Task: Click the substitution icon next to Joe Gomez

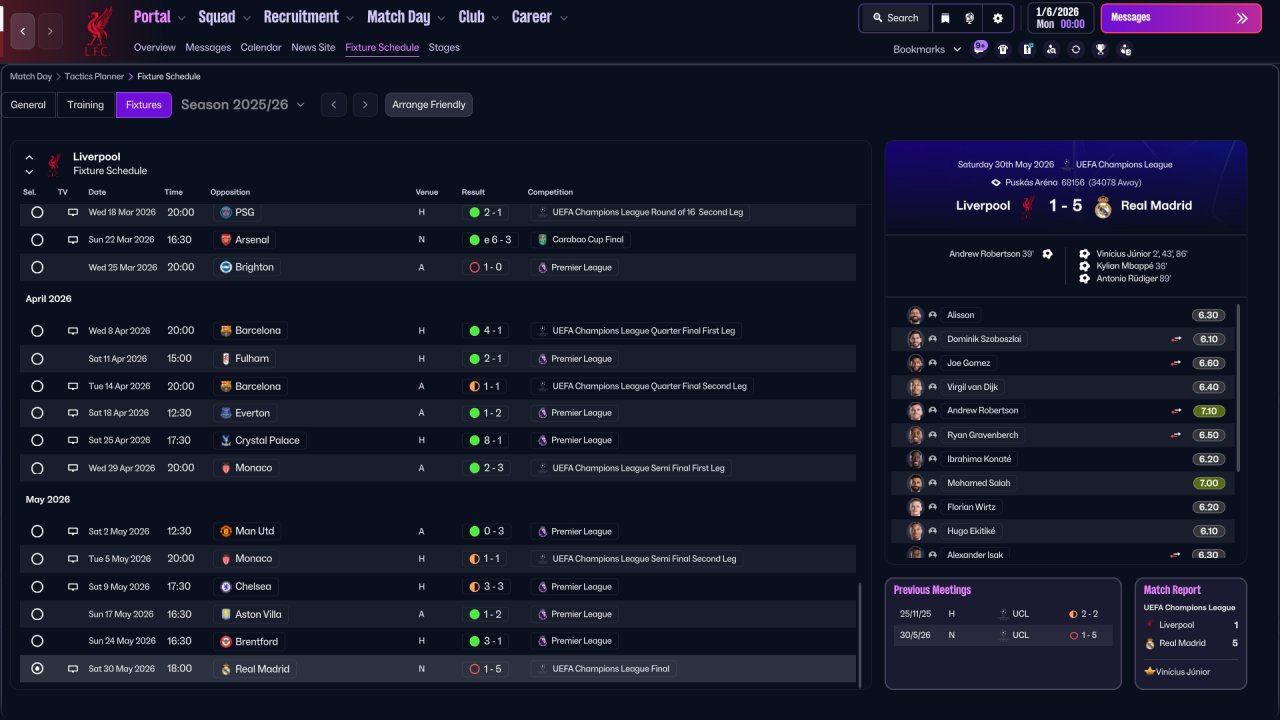Action: tap(1176, 363)
